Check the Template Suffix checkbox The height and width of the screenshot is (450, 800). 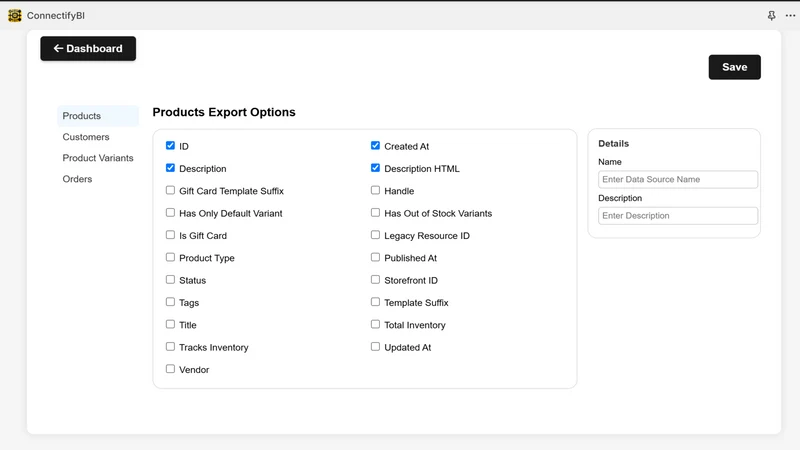(x=376, y=302)
